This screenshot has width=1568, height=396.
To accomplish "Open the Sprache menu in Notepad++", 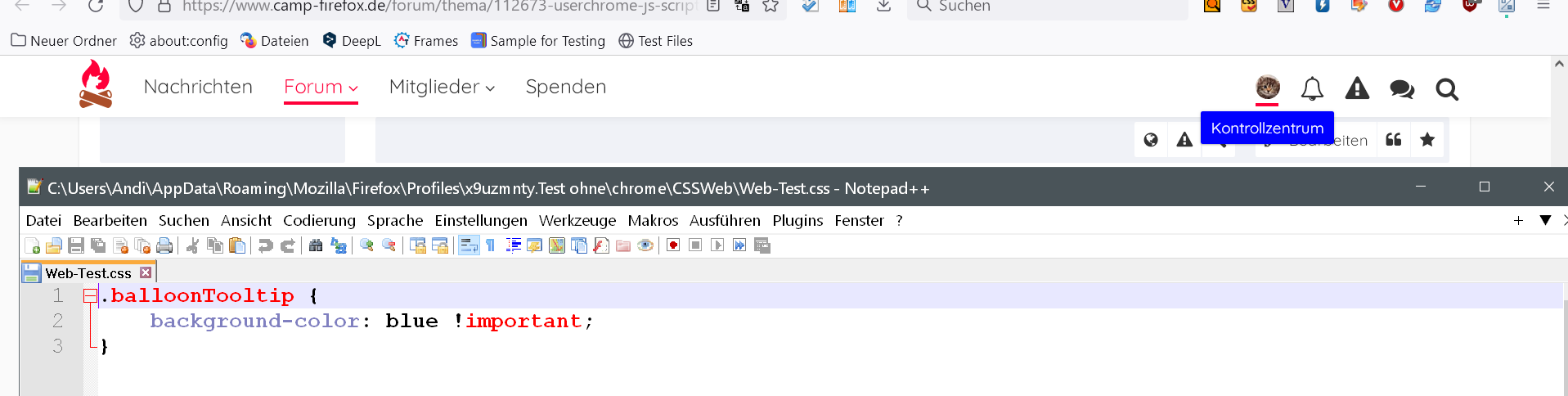I will click(395, 220).
